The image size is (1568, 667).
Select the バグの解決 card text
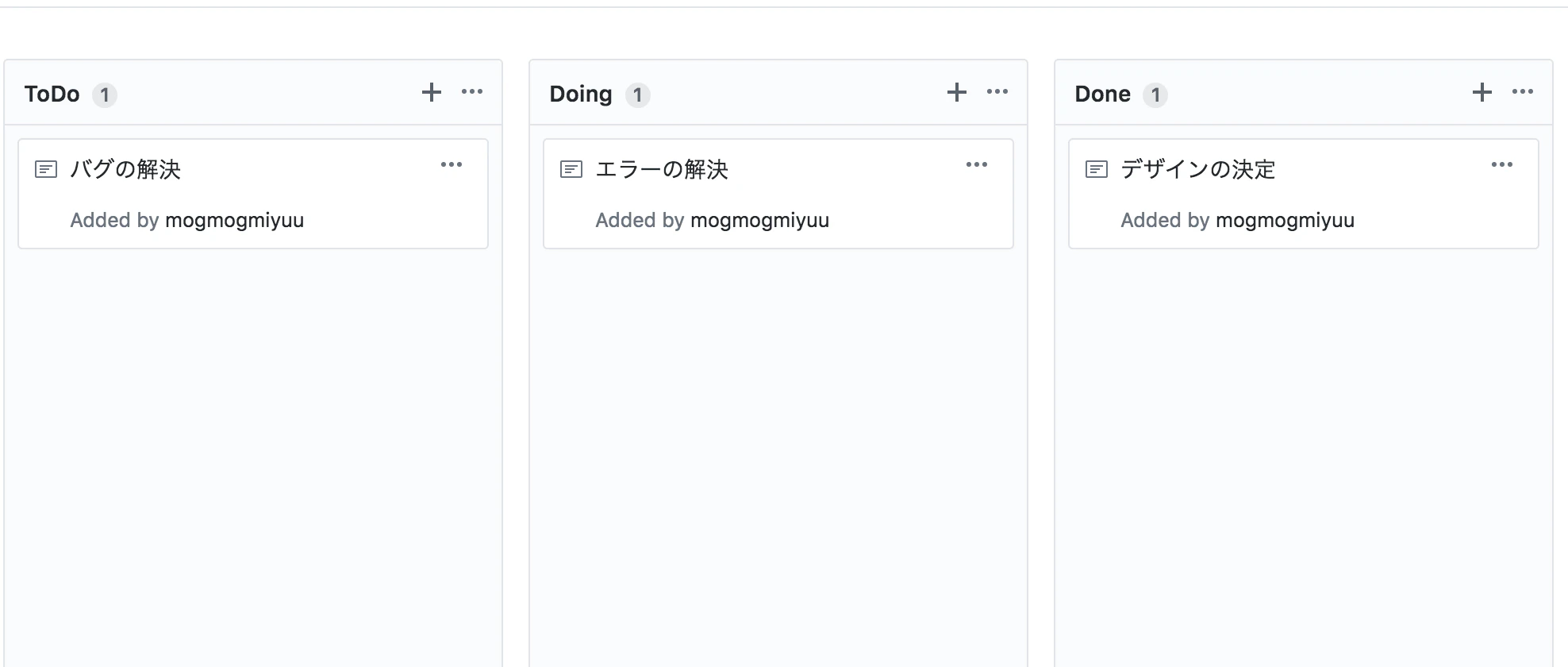pos(125,169)
